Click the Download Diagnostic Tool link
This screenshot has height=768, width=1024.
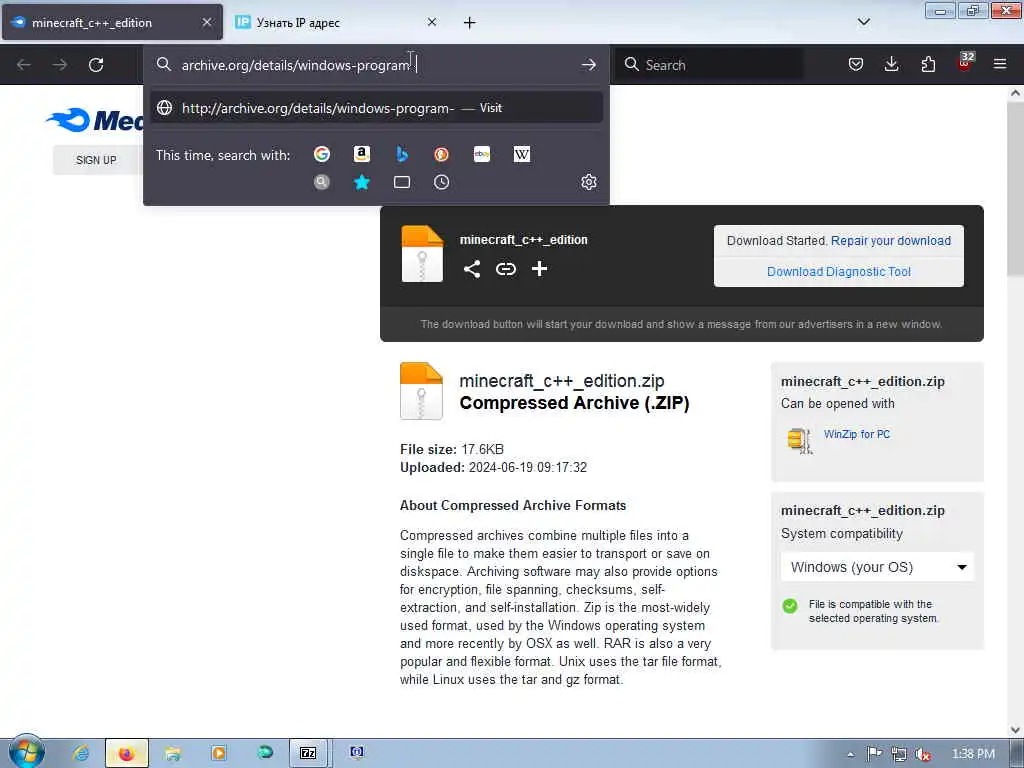(839, 272)
